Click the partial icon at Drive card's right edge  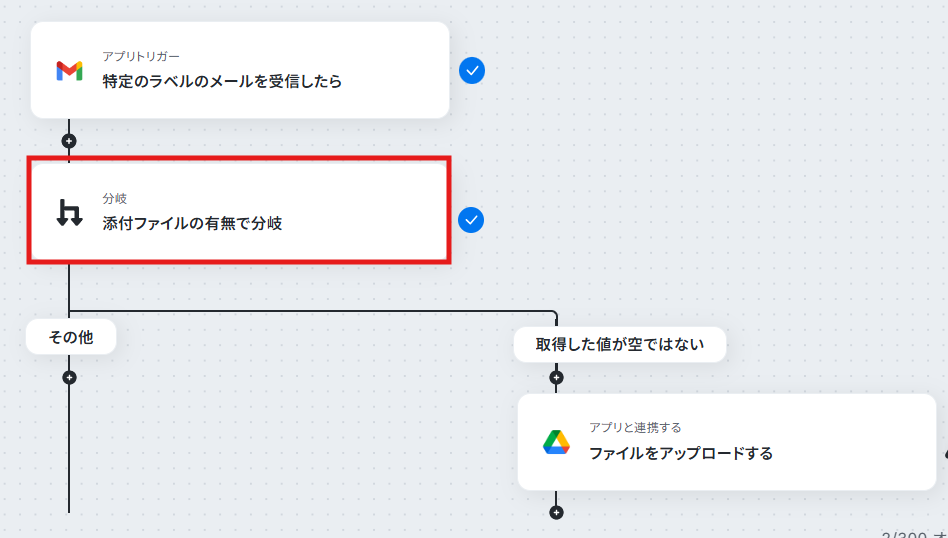click(x=946, y=454)
